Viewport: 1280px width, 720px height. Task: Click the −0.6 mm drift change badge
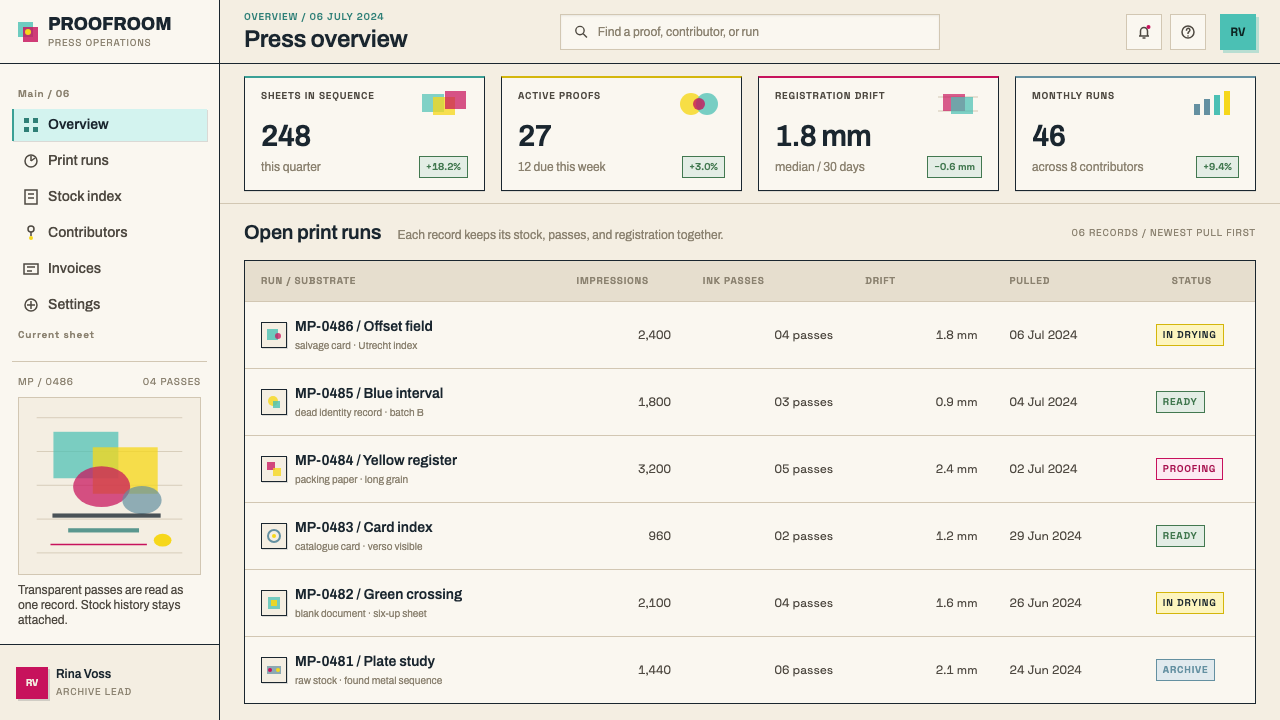tap(954, 167)
